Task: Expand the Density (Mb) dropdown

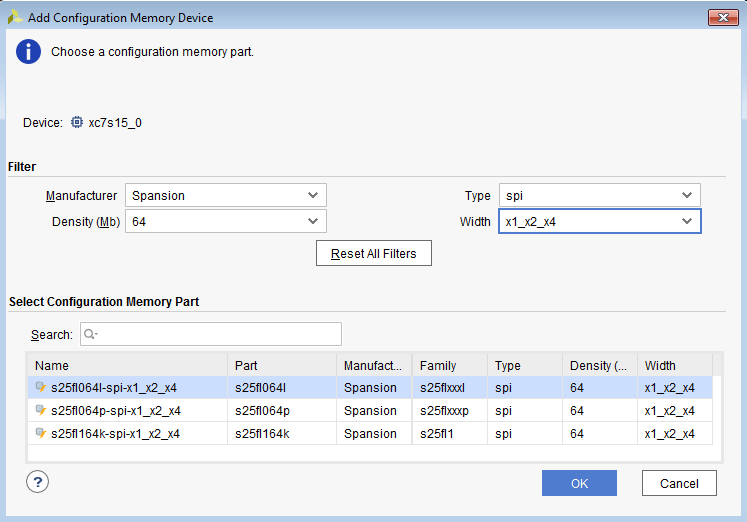Action: [225, 221]
